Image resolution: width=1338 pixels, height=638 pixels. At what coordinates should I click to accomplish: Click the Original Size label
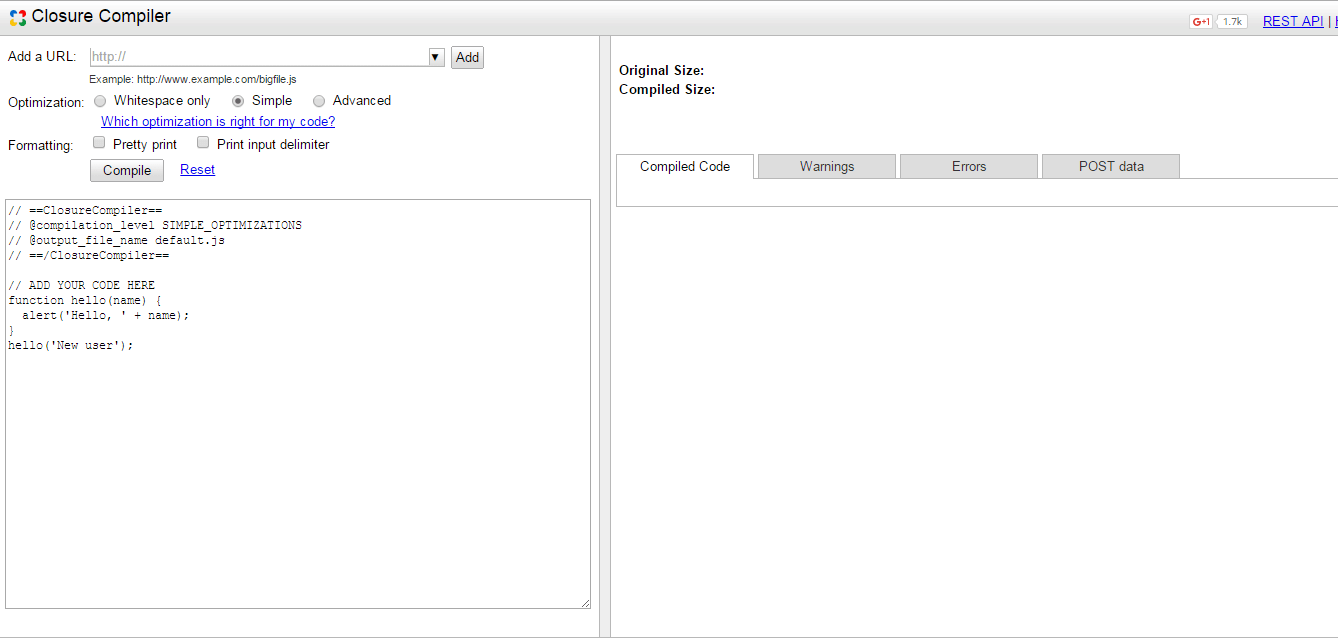click(x=661, y=70)
